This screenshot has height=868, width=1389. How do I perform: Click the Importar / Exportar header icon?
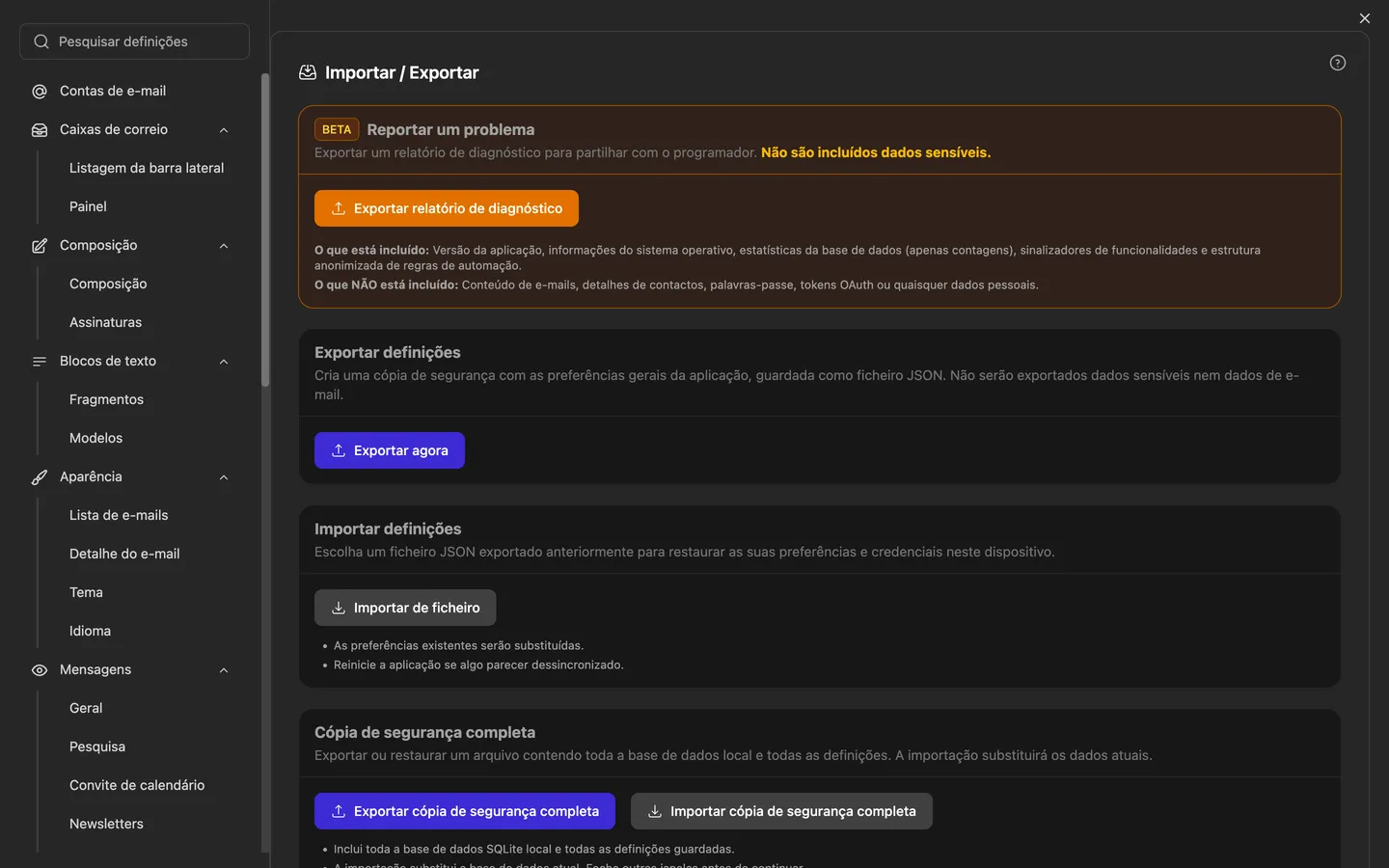tap(308, 72)
